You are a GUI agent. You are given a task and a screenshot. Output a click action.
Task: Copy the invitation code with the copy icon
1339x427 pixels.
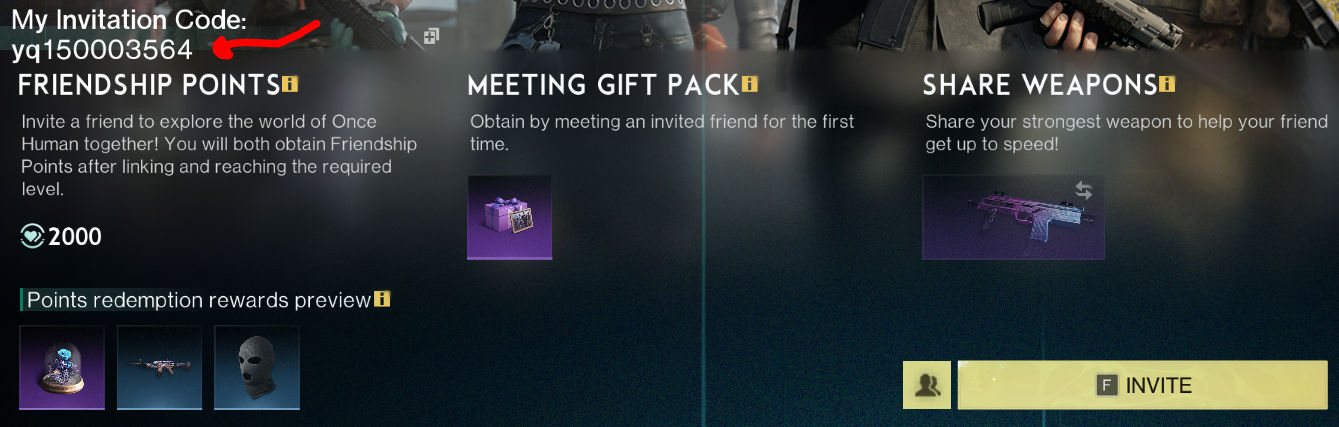point(431,37)
